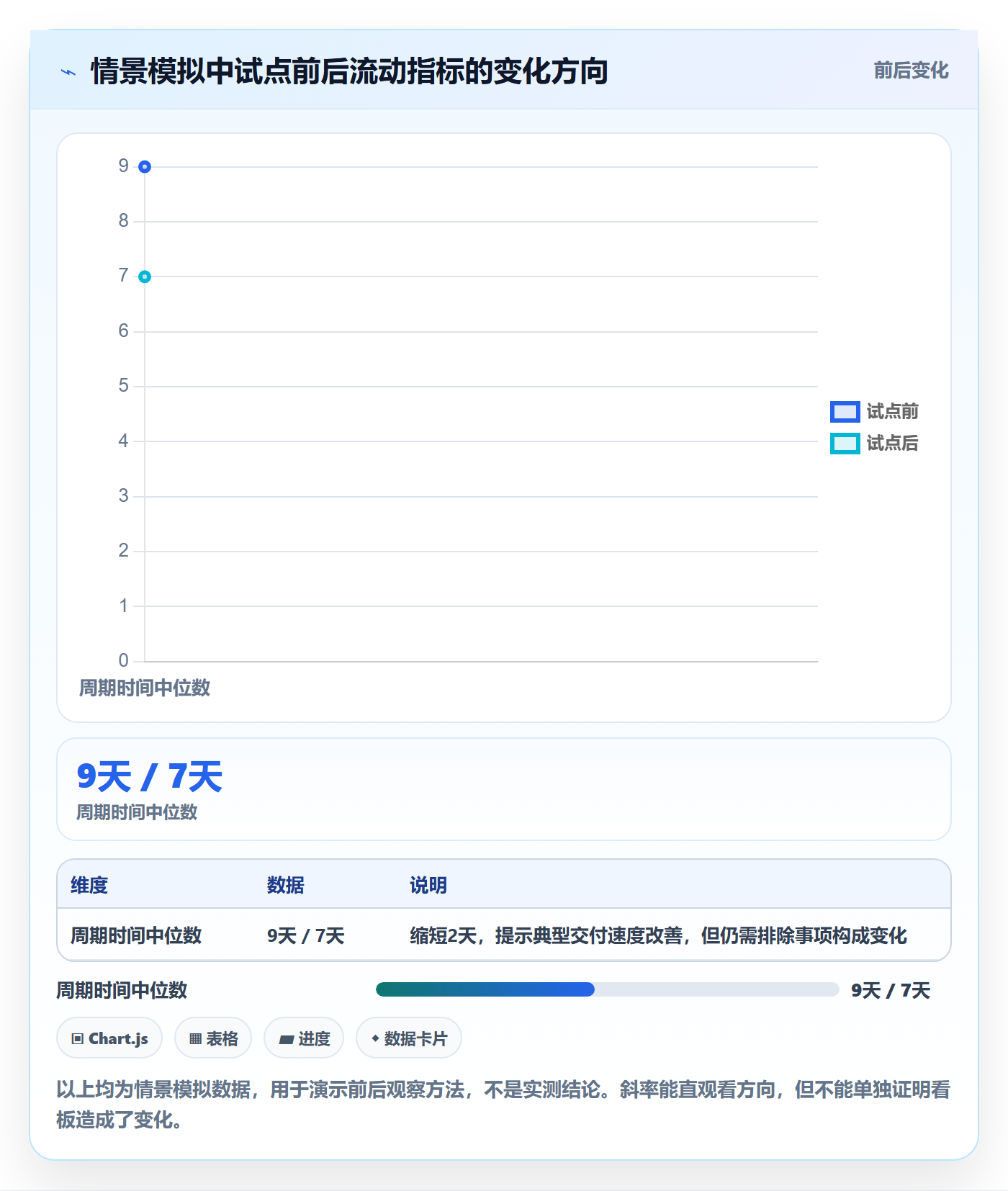Click the diamond icon inside the 数据卡片 chip
The image size is (1008, 1191).
[375, 1038]
